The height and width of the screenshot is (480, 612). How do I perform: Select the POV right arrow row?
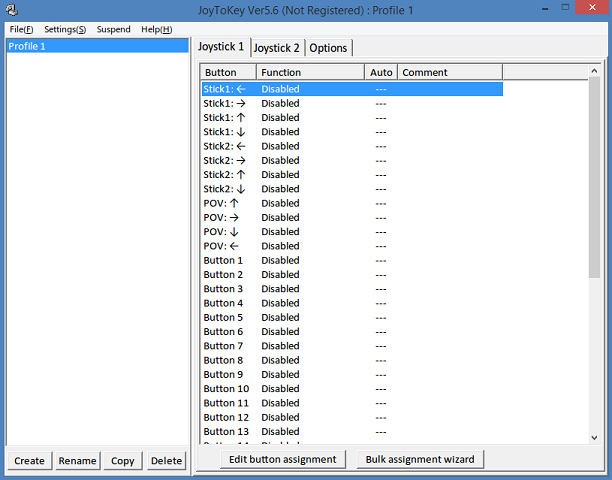point(352,217)
